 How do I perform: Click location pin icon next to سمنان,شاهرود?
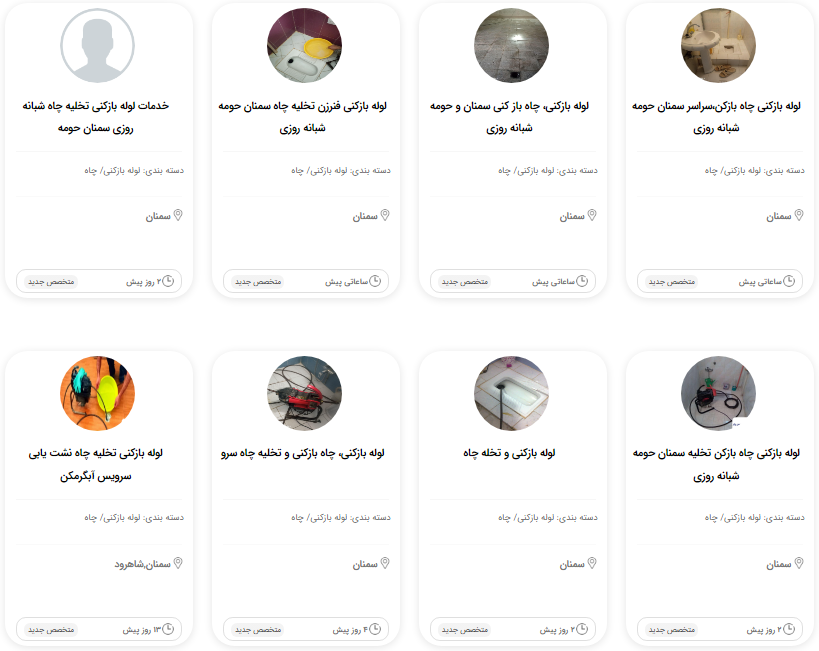click(x=178, y=563)
